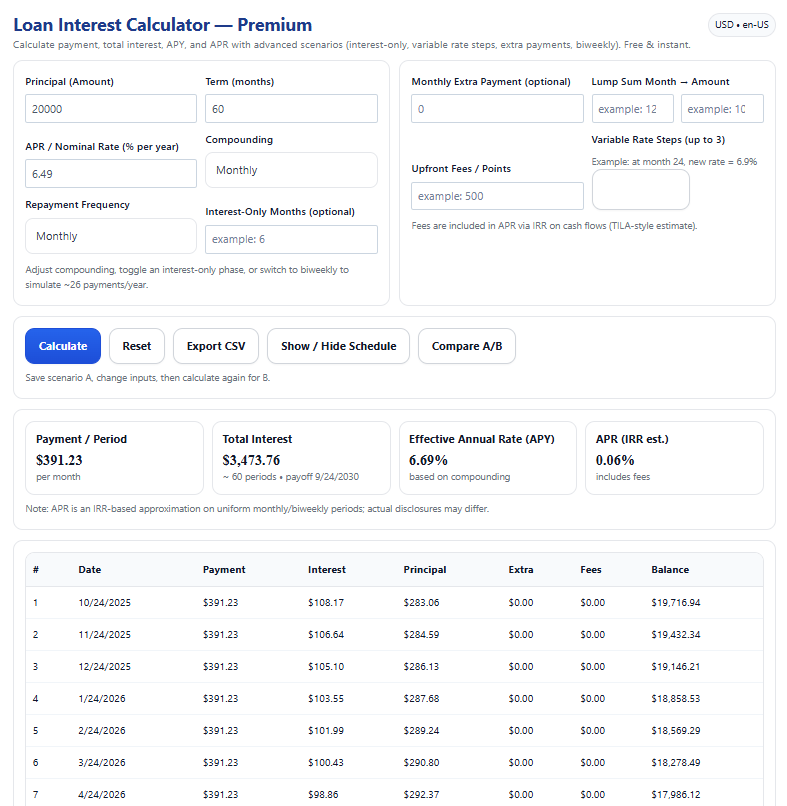The height and width of the screenshot is (806, 787).
Task: Click balance value $18,858.53
Action: (x=675, y=699)
